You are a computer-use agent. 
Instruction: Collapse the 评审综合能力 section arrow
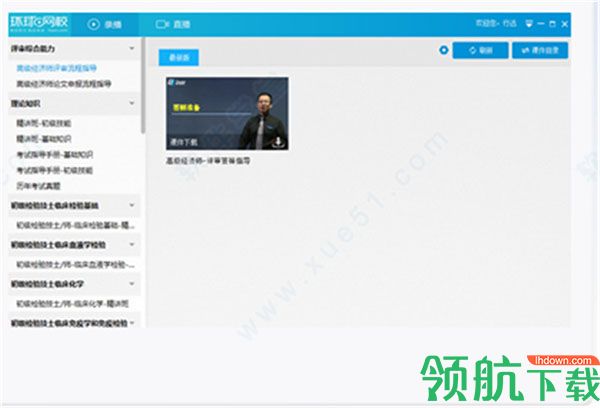click(x=132, y=49)
